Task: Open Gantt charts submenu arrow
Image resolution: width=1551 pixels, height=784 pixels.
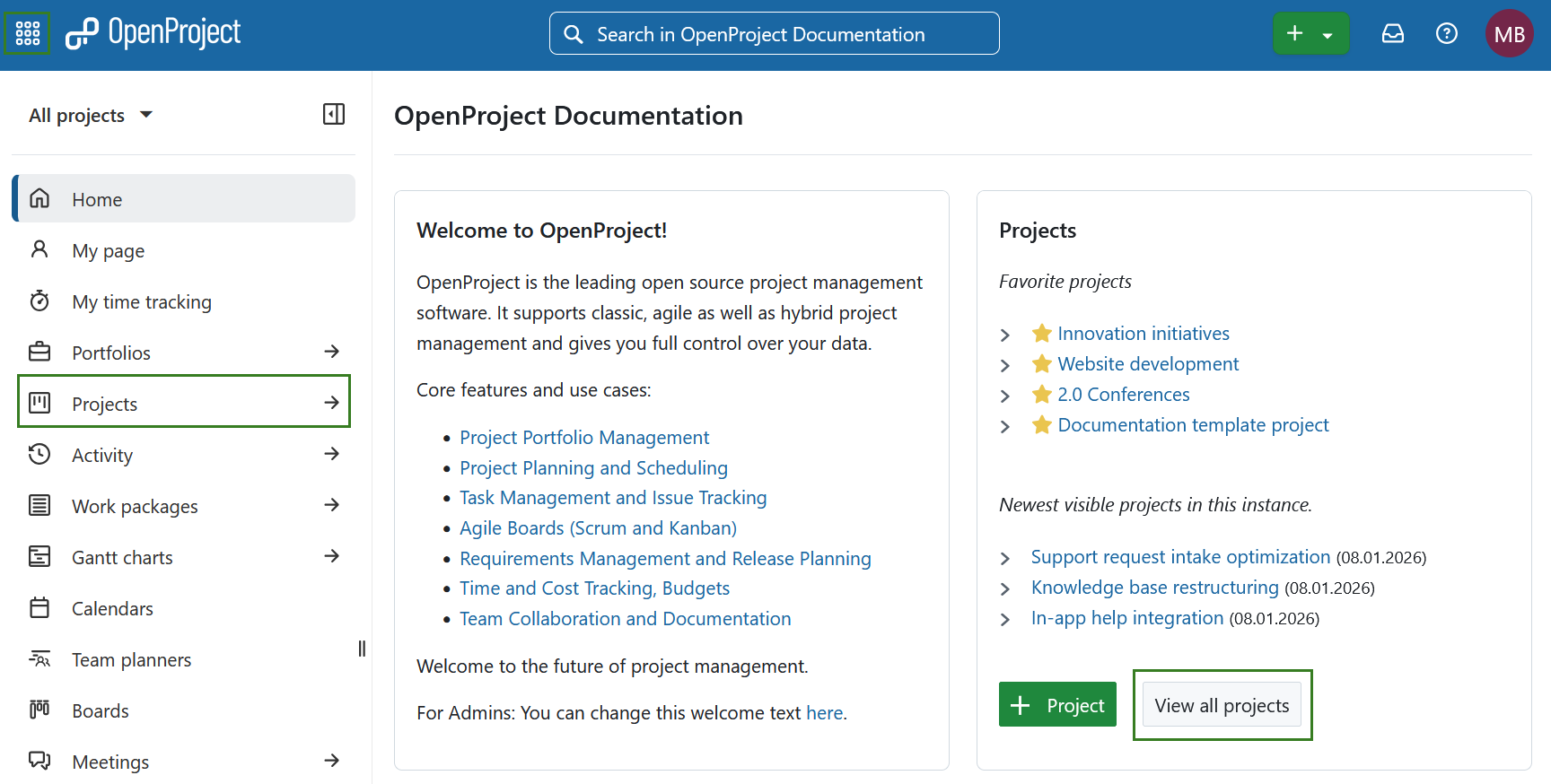Action: pyautogui.click(x=331, y=556)
